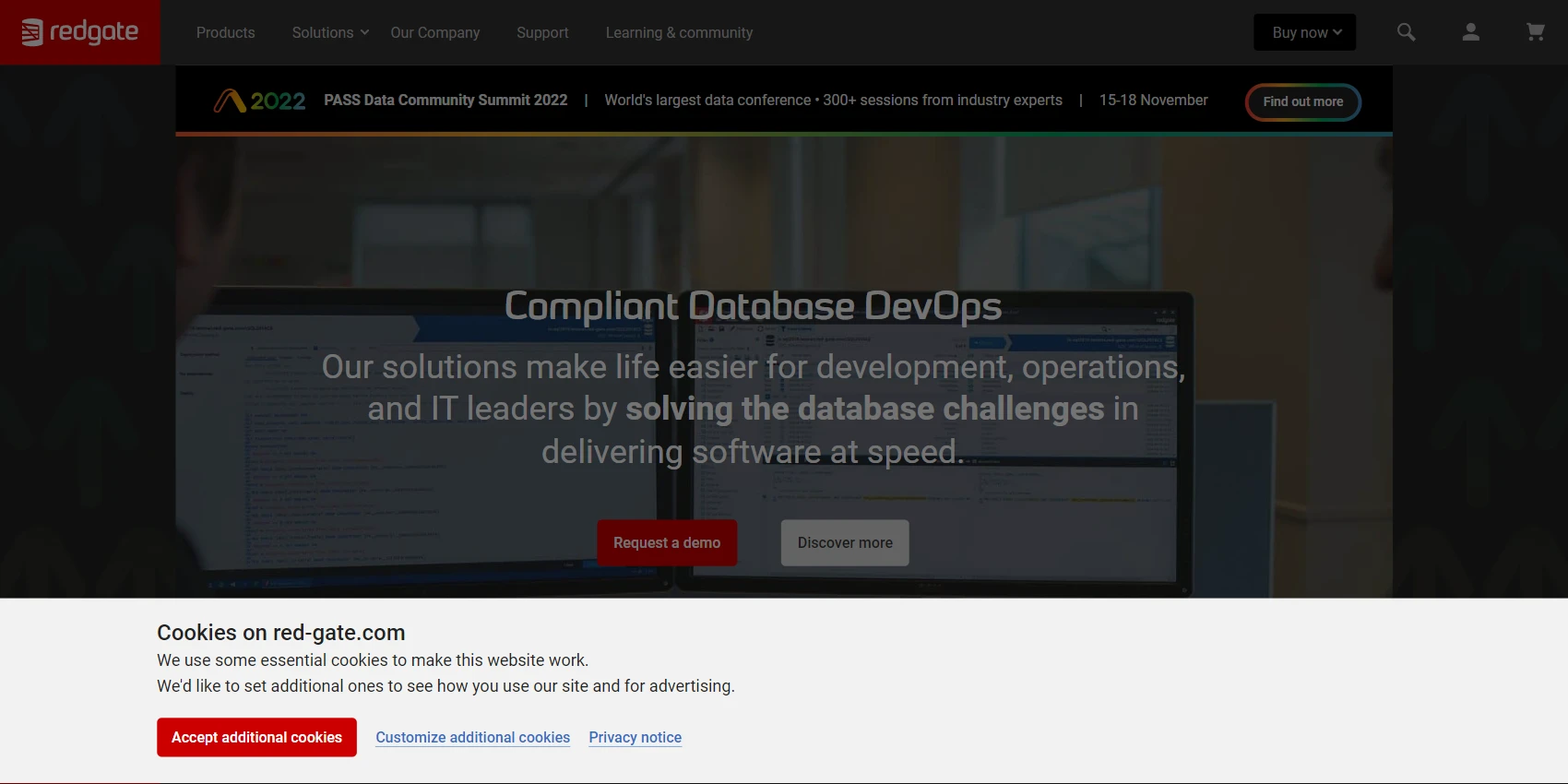Open the user account icon

[1471, 32]
